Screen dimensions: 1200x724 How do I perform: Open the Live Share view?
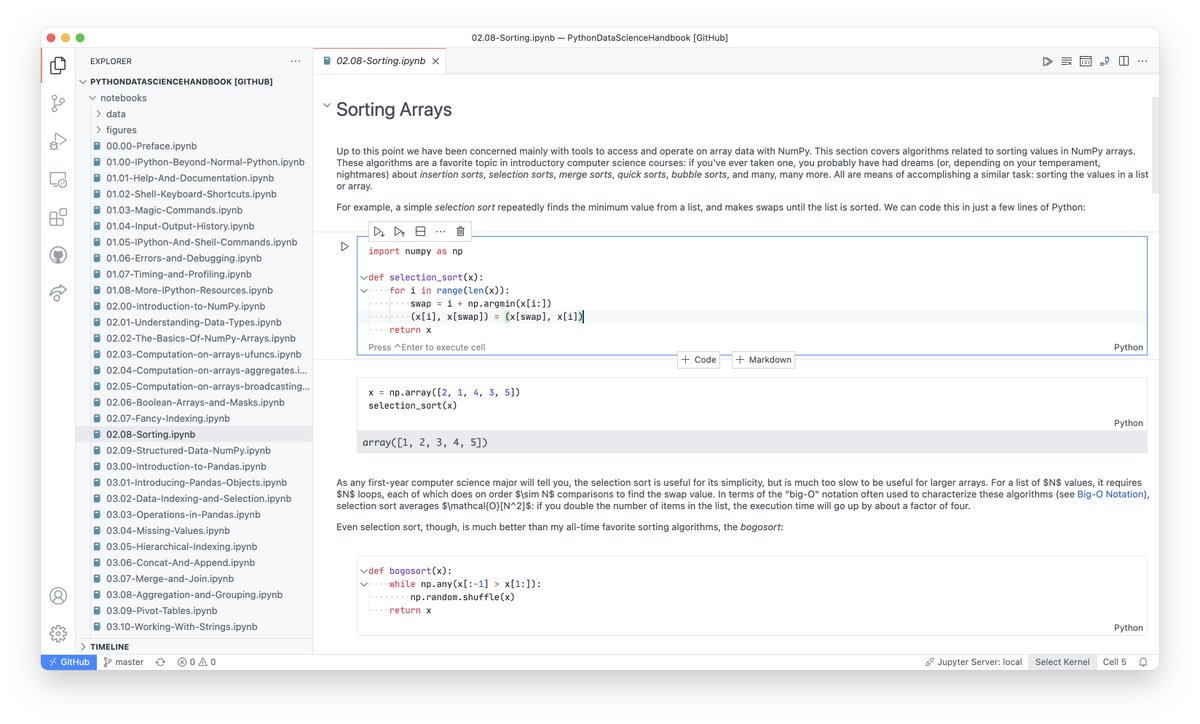coord(58,292)
